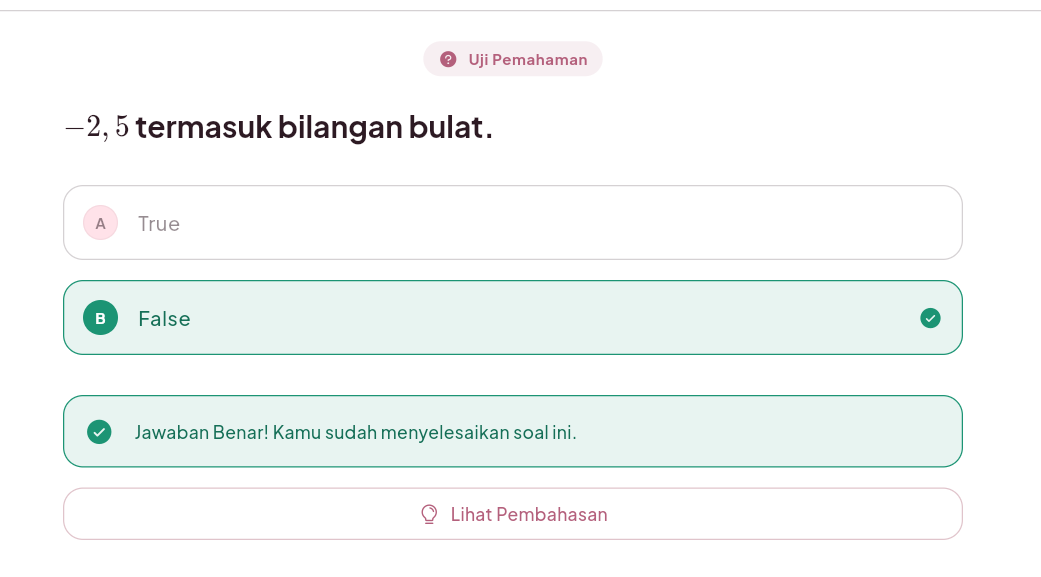
Task: Click the False option answer card
Action: [x=513, y=318]
